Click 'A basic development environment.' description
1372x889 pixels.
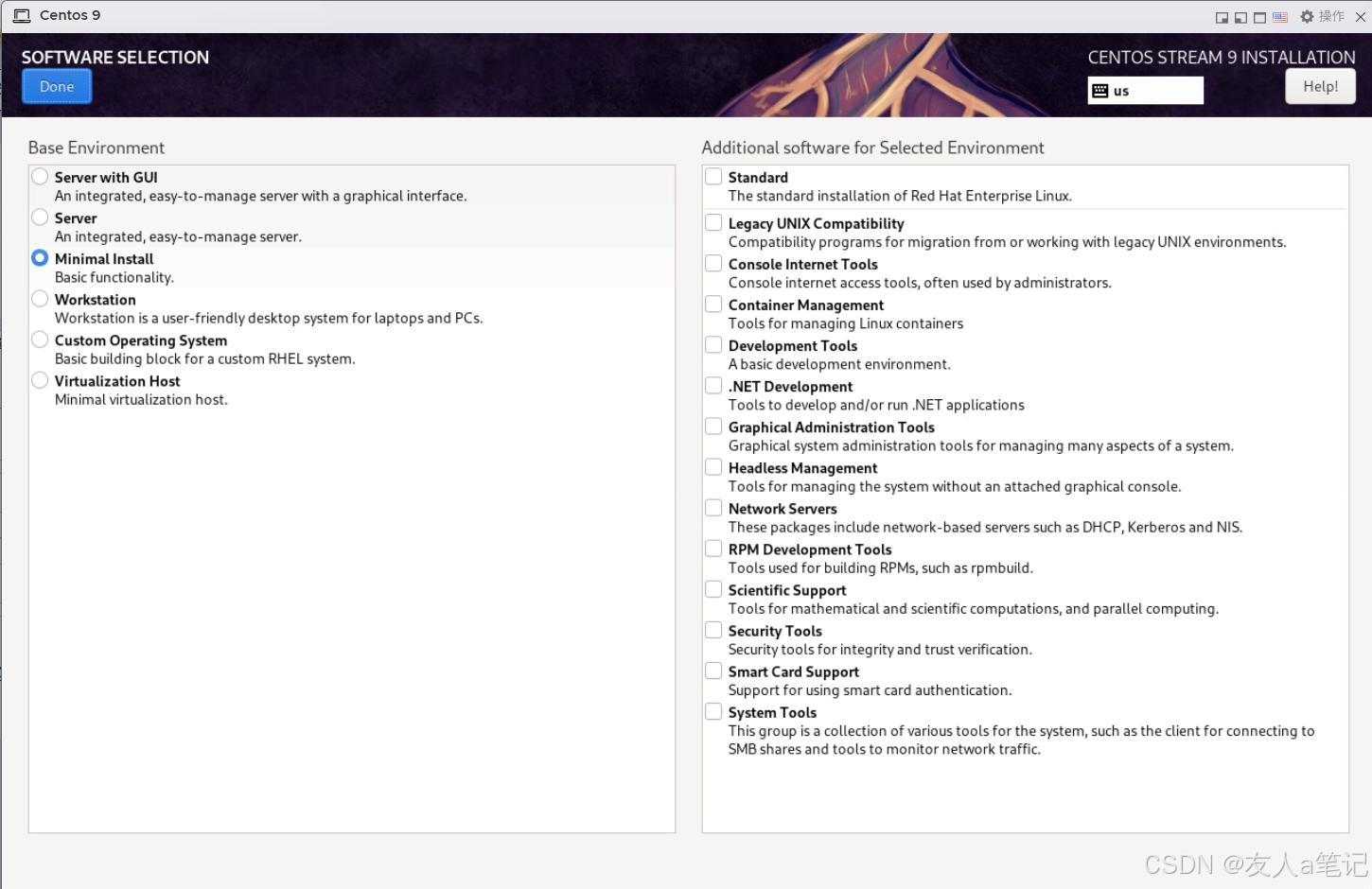(839, 364)
